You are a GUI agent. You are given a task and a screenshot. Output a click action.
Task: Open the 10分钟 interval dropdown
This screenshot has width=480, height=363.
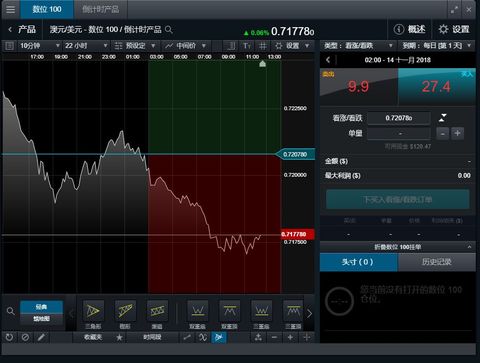[x=39, y=46]
